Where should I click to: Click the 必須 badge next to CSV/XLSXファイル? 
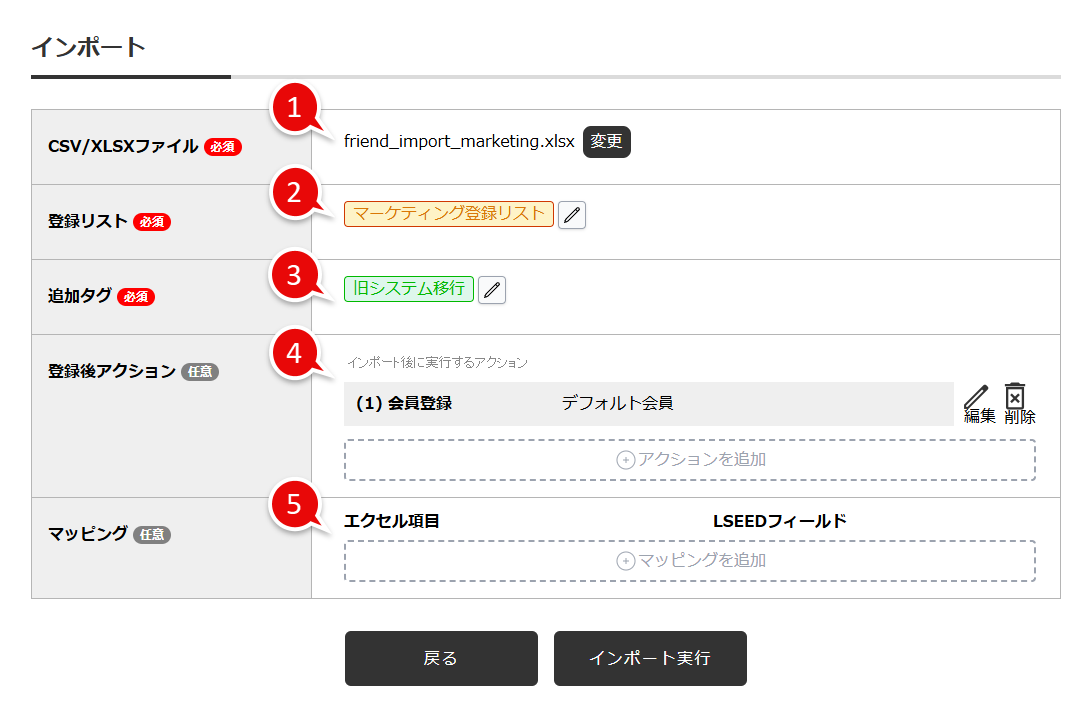[x=222, y=146]
